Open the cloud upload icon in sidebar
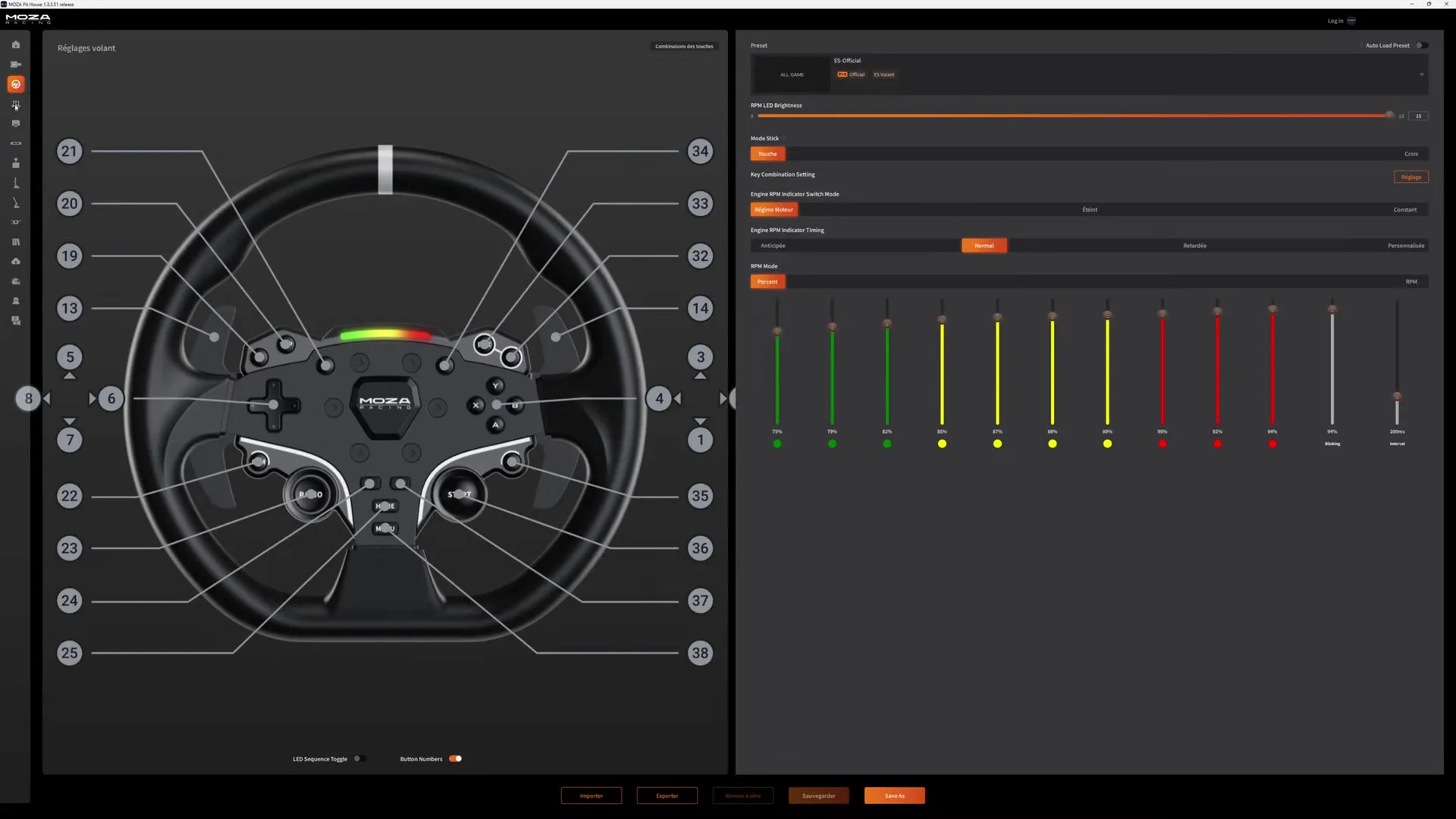This screenshot has height=819, width=1456. pos(15,262)
